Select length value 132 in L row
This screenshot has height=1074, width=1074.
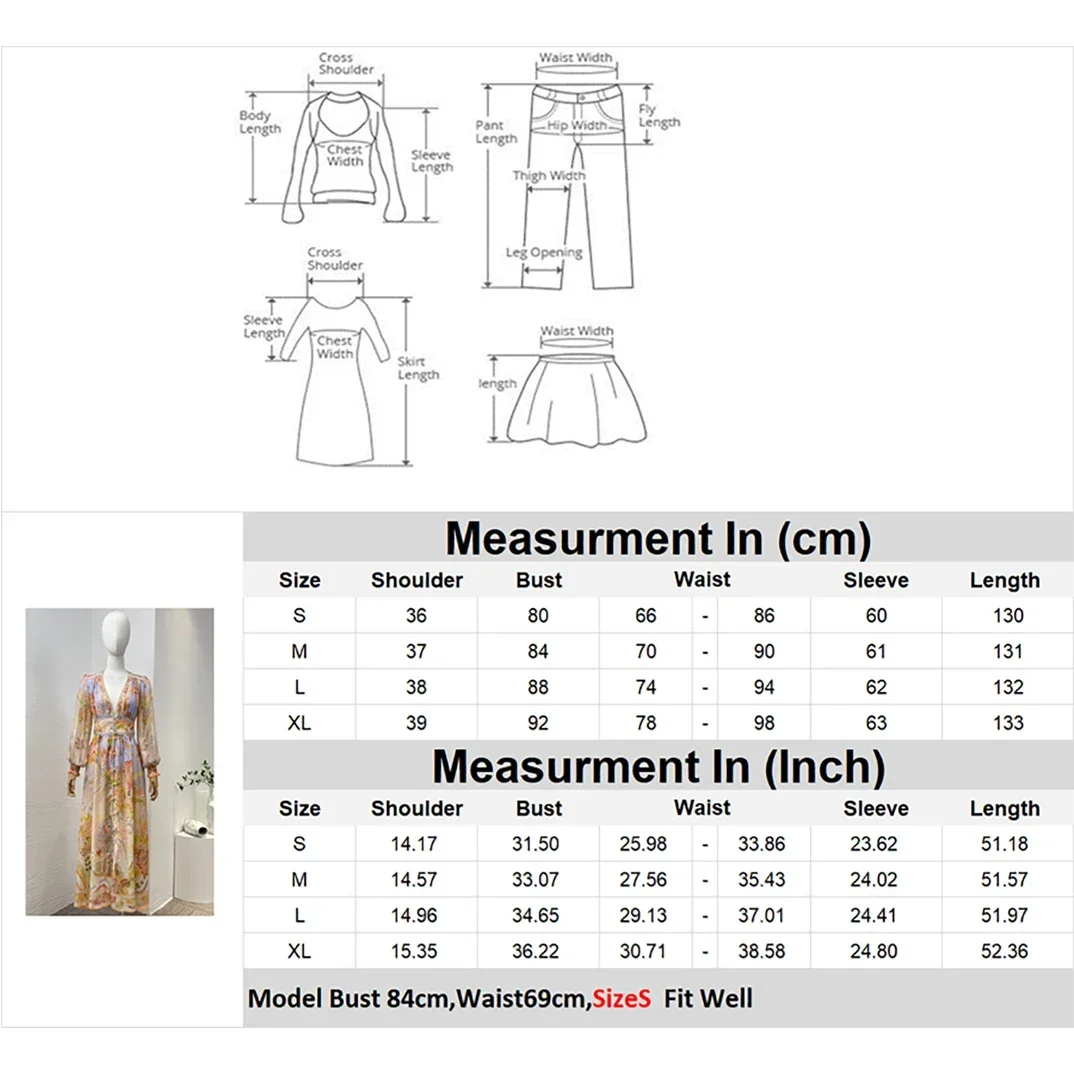1008,686
